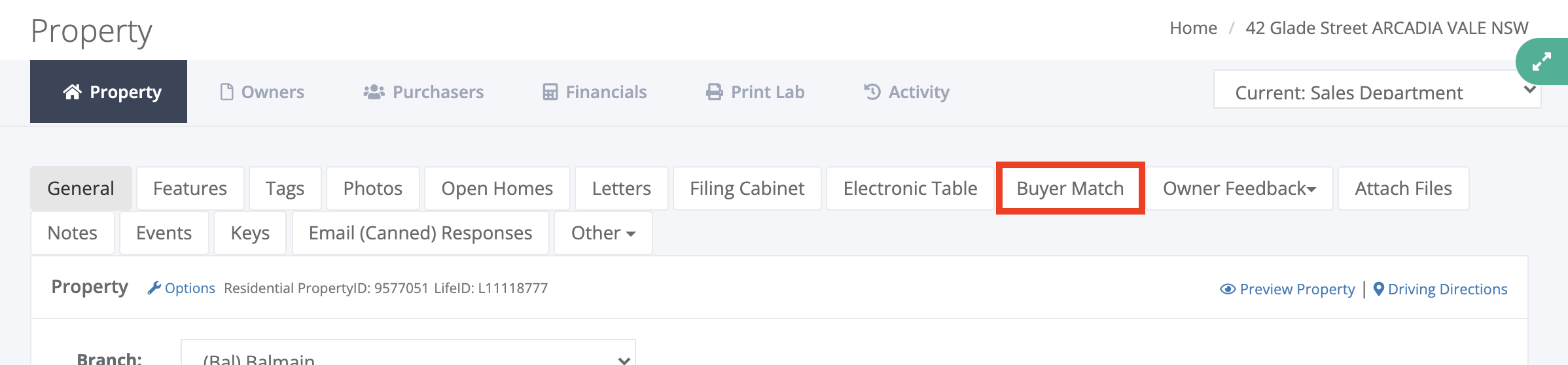Image resolution: width=1568 pixels, height=365 pixels.
Task: Open Email (Canned) Responses tab
Action: pos(421,233)
